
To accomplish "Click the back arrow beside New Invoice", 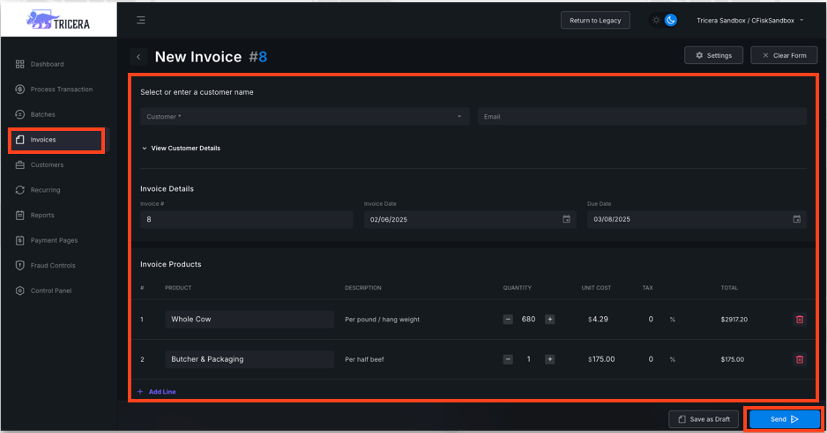I will [x=139, y=57].
